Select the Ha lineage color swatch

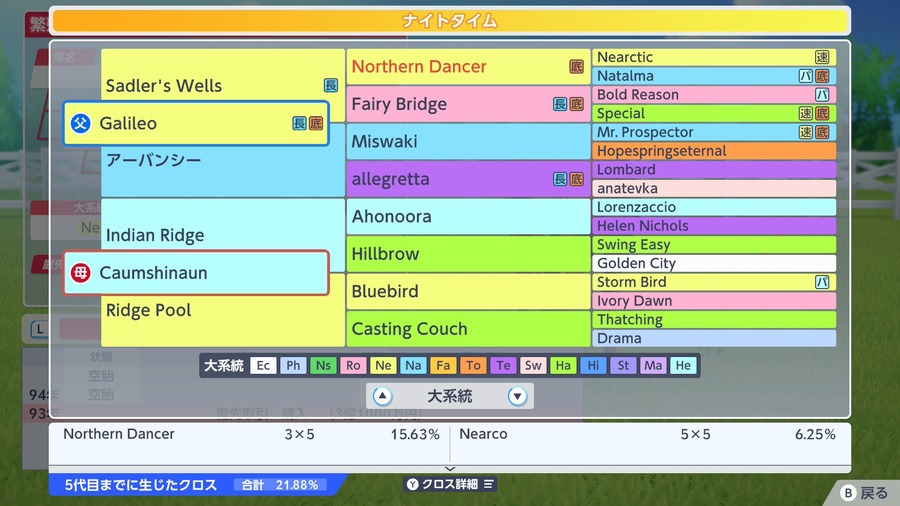[x=563, y=365]
